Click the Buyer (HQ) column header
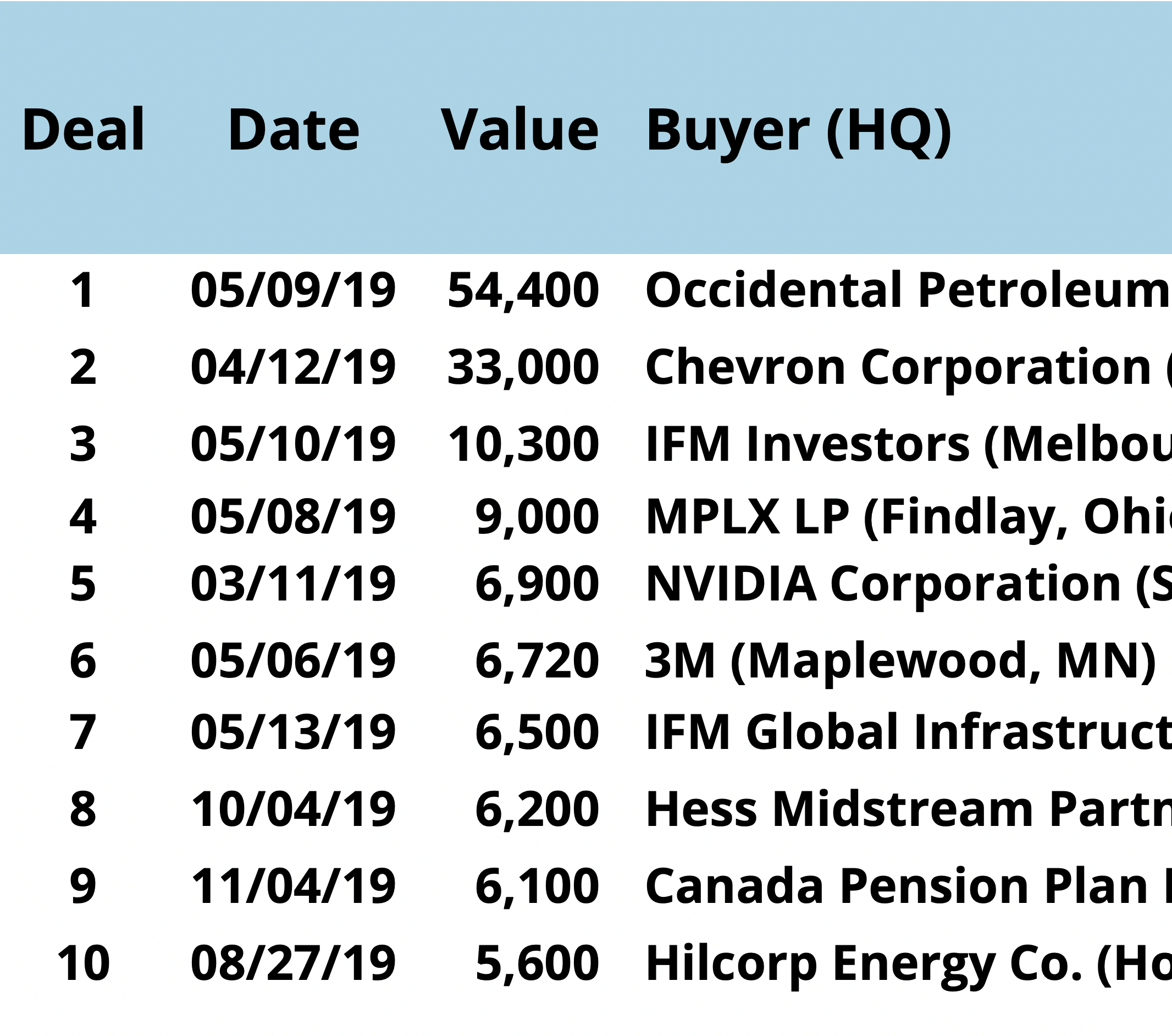The image size is (1172, 1036). [x=799, y=131]
